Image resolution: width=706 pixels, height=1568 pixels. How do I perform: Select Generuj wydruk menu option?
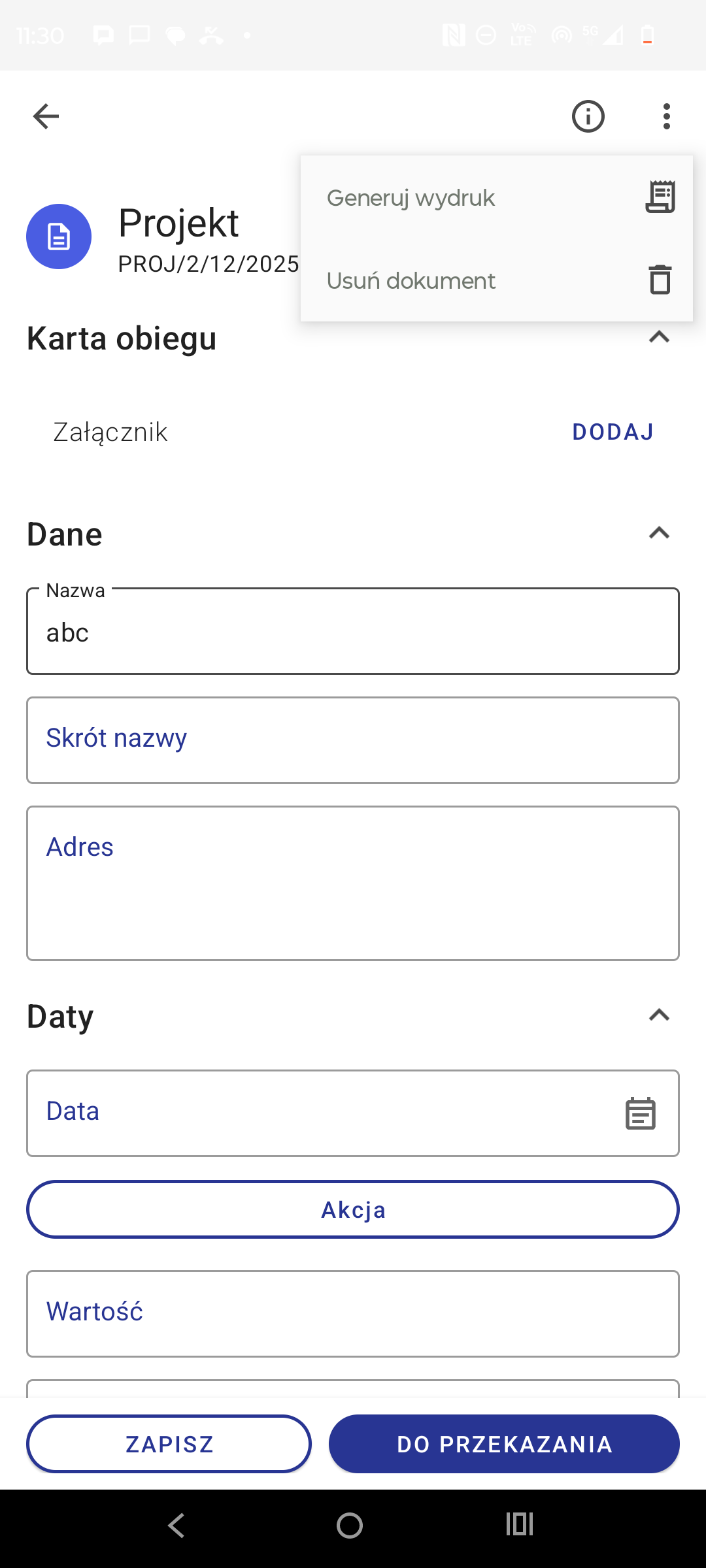(412, 198)
